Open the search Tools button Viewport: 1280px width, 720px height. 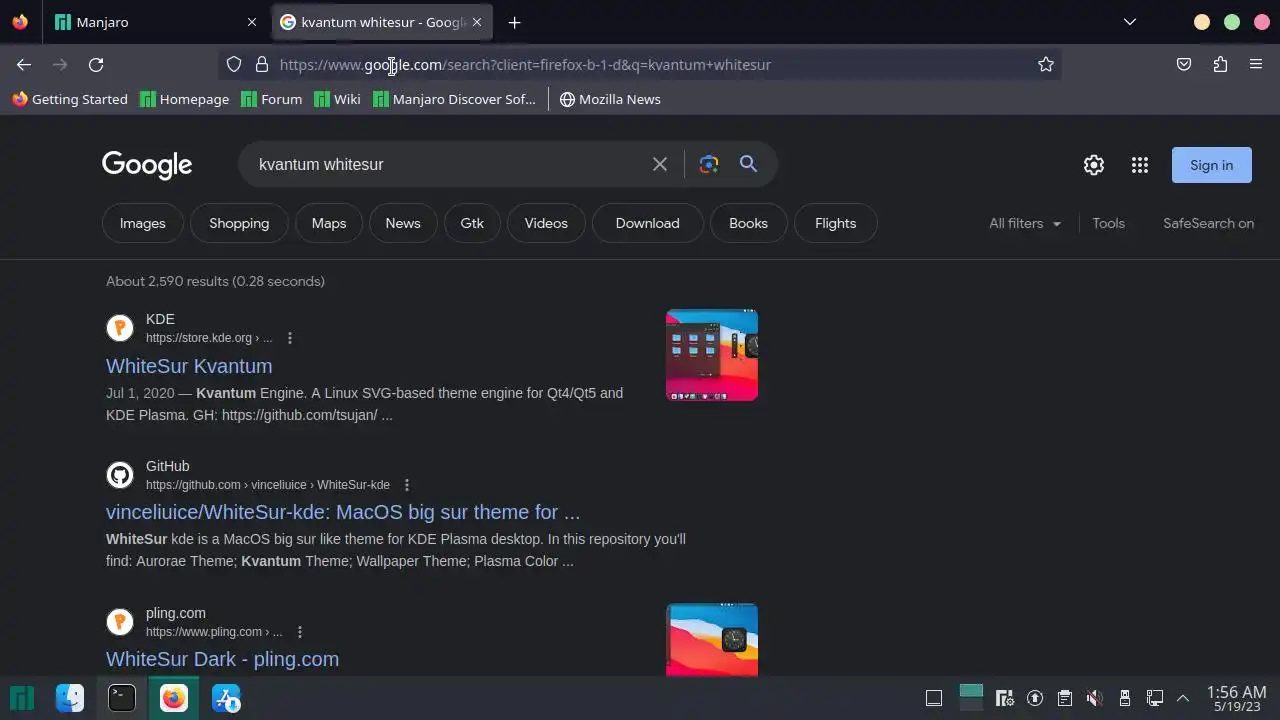(x=1108, y=223)
